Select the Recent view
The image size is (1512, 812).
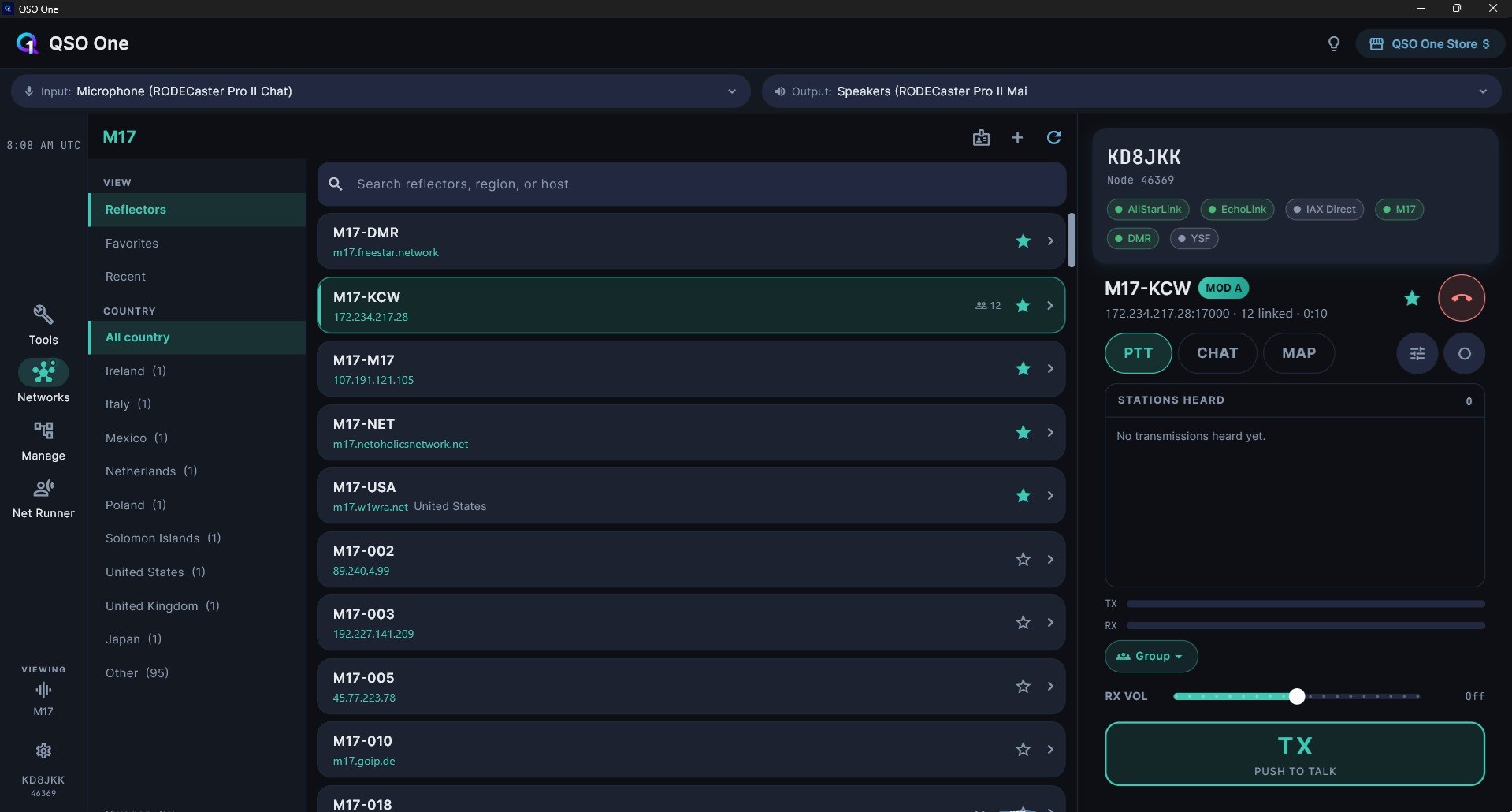click(x=197, y=277)
